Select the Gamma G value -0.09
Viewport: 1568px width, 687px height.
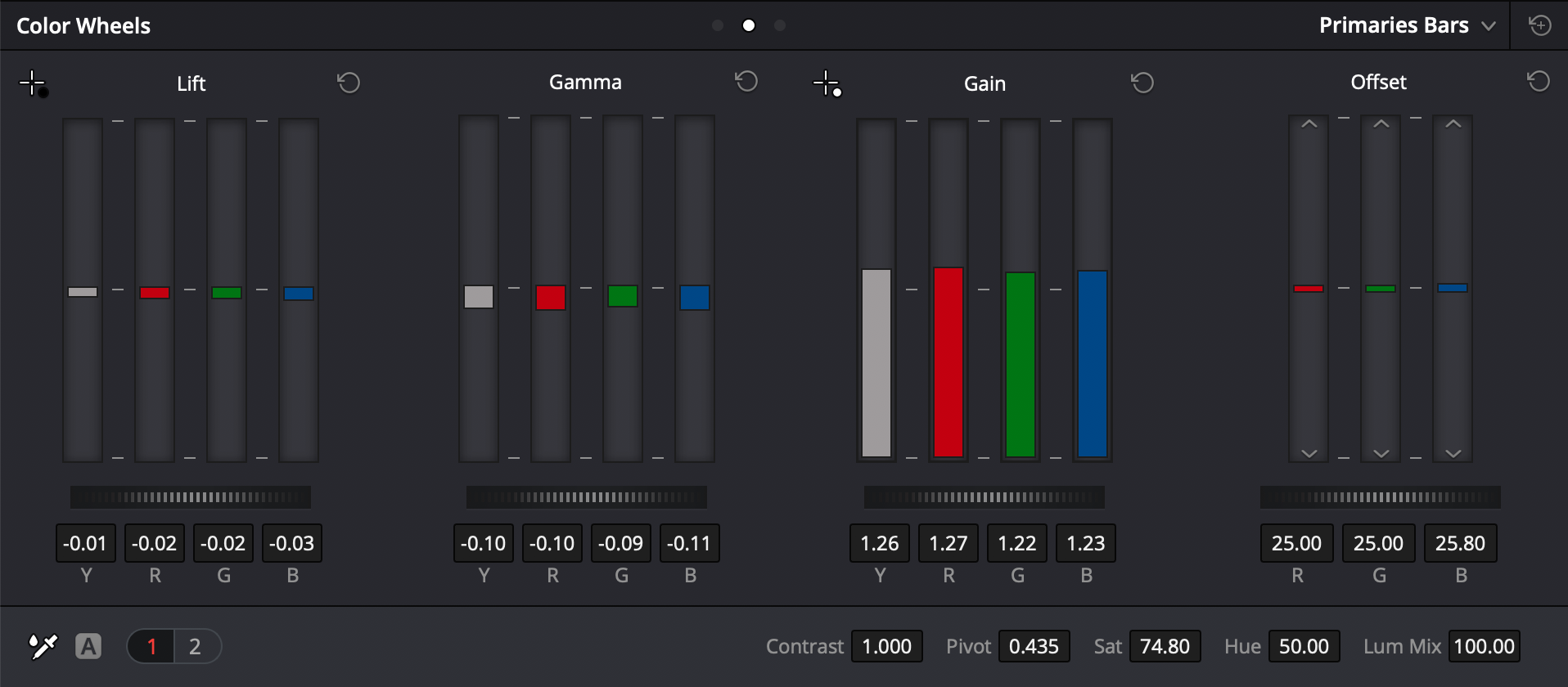(621, 543)
